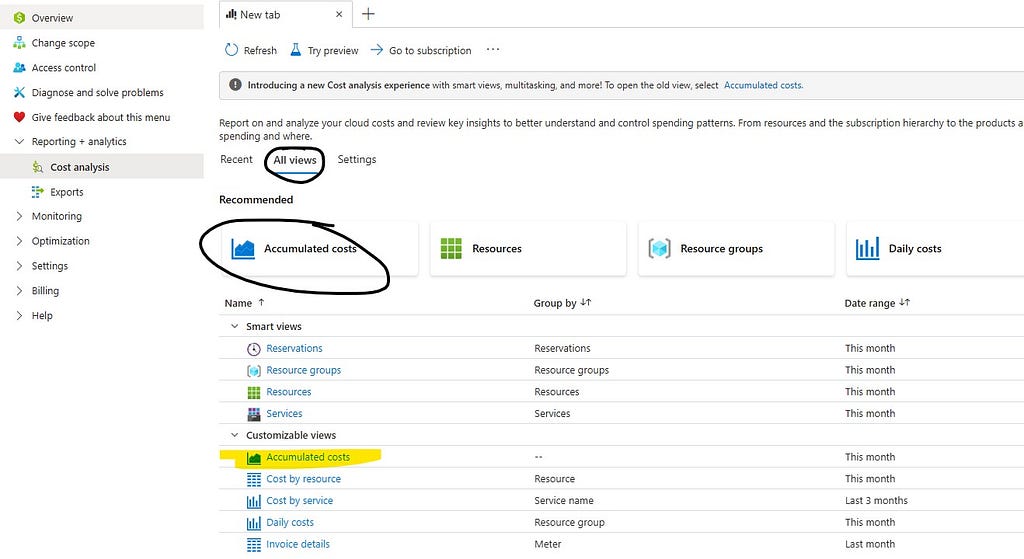Click the Cost analysis sidebar icon
The image size is (1024, 559).
tap(38, 167)
